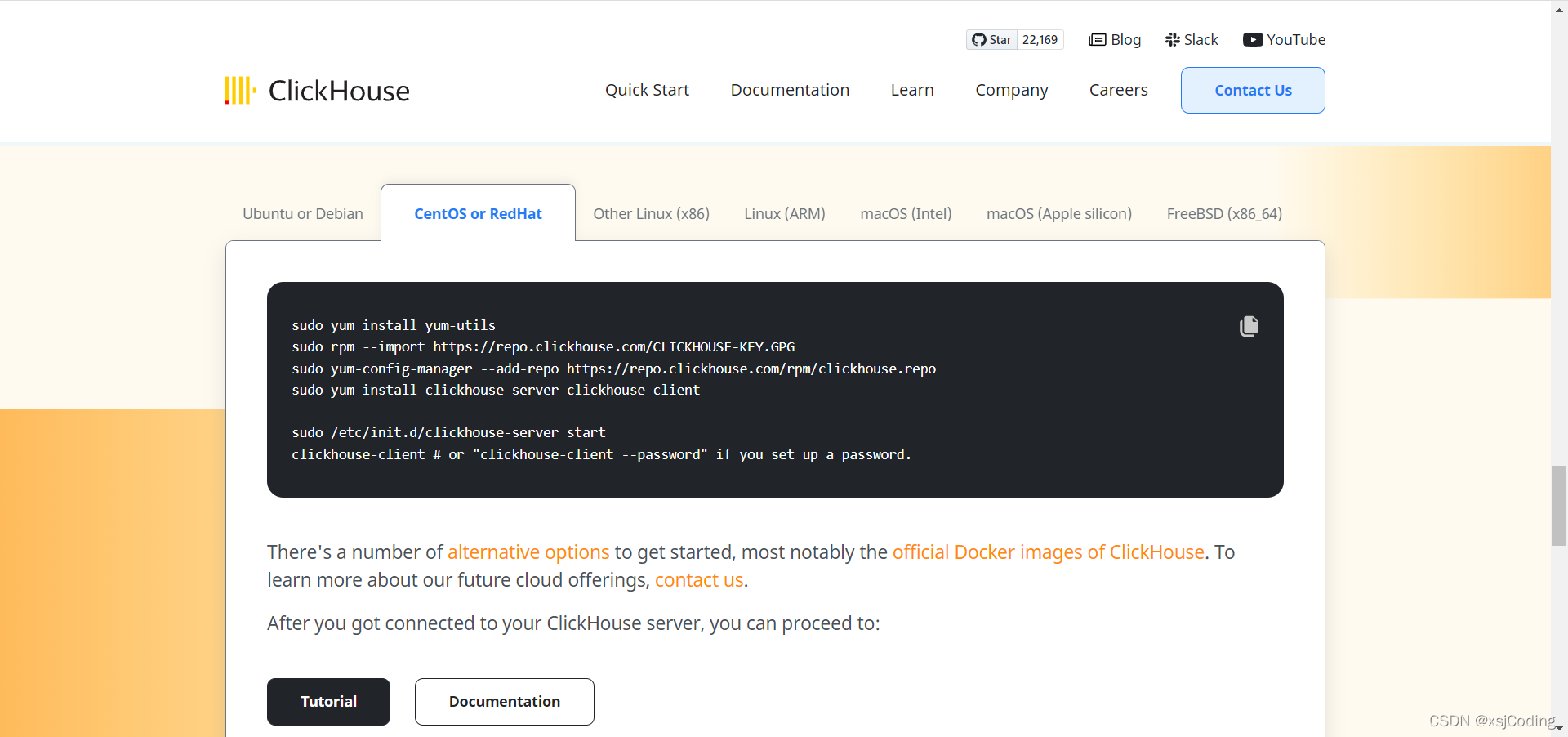Screen dimensions: 1568x737
Task: Click the clickhouse-server start command line
Action: coord(448,432)
